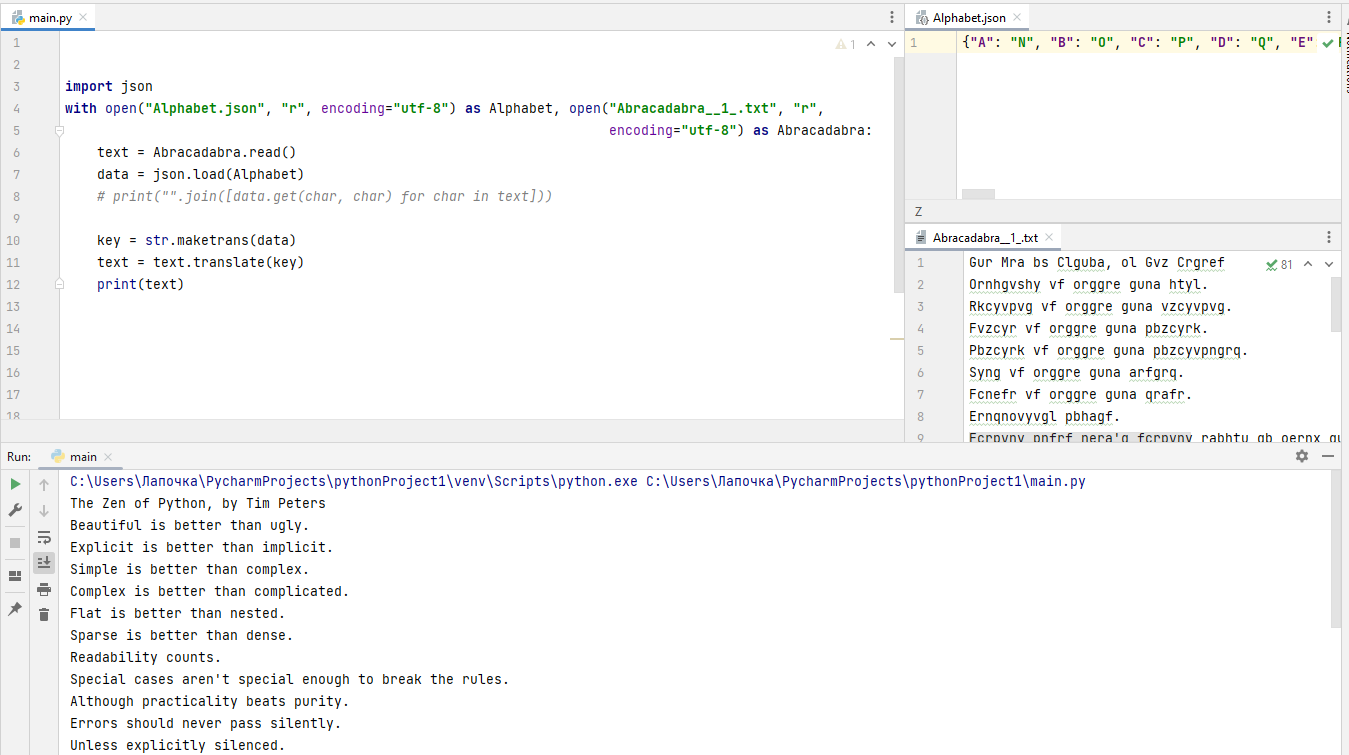The image size is (1349, 755).
Task: Collapse the with-statement fold marker at line 5
Action: point(60,131)
